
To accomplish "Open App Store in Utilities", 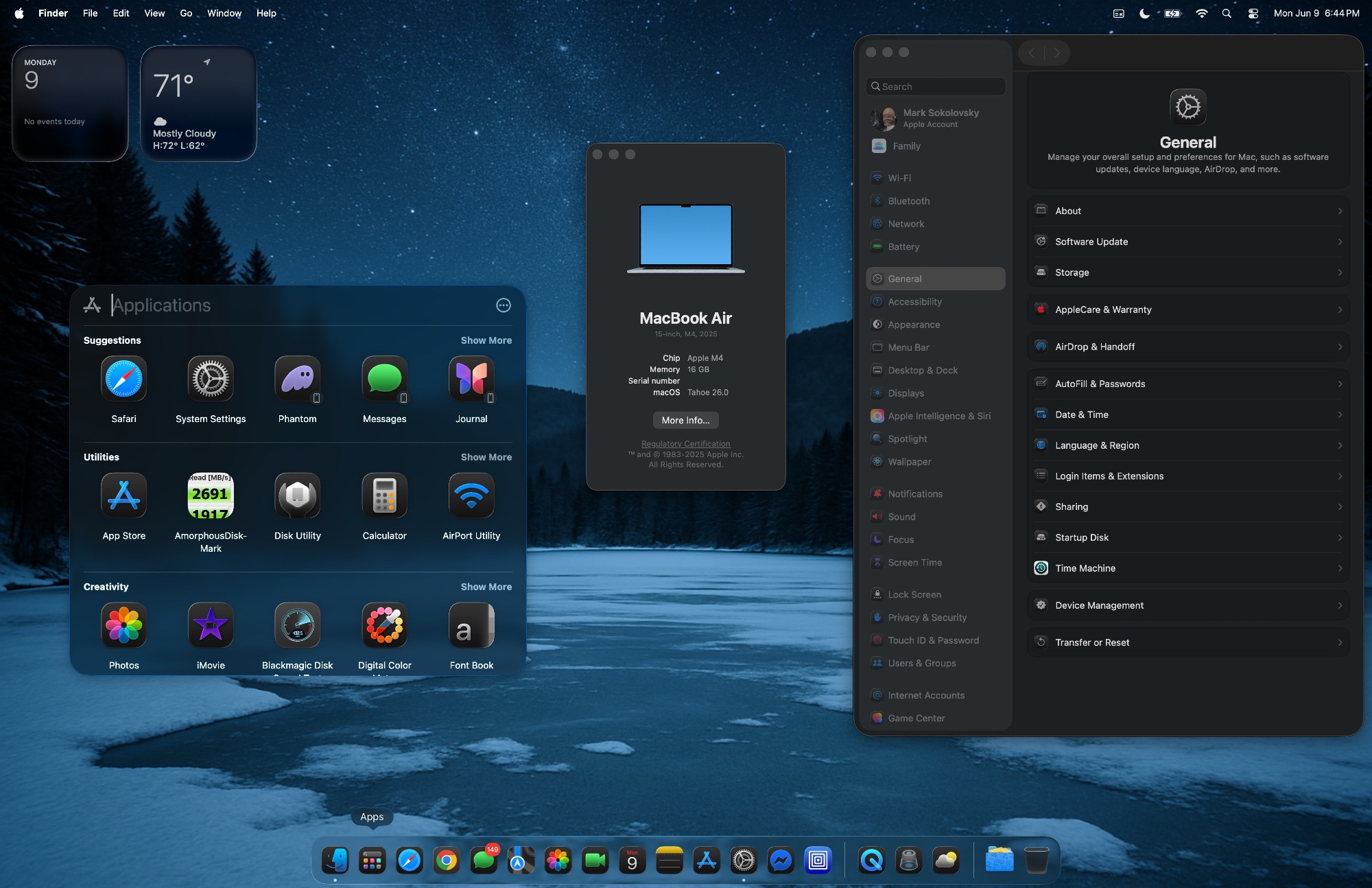I will [123, 495].
